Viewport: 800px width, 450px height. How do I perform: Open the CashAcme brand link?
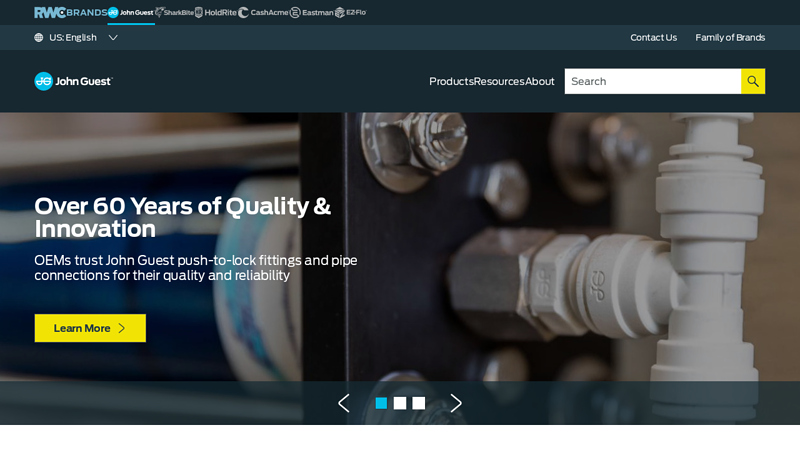[263, 12]
